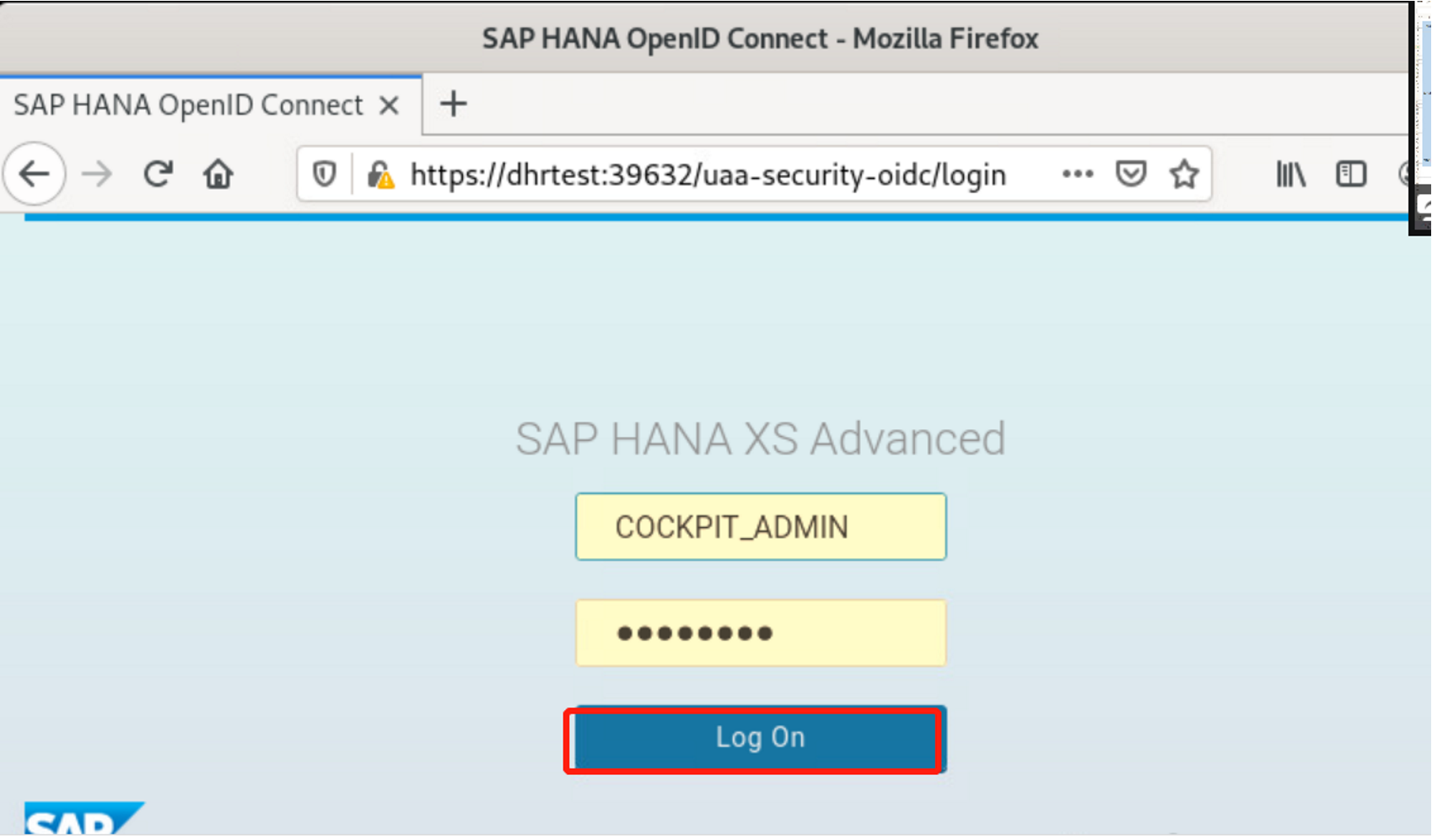The image size is (1432, 840).
Task: Click the forward navigation arrow
Action: (97, 175)
